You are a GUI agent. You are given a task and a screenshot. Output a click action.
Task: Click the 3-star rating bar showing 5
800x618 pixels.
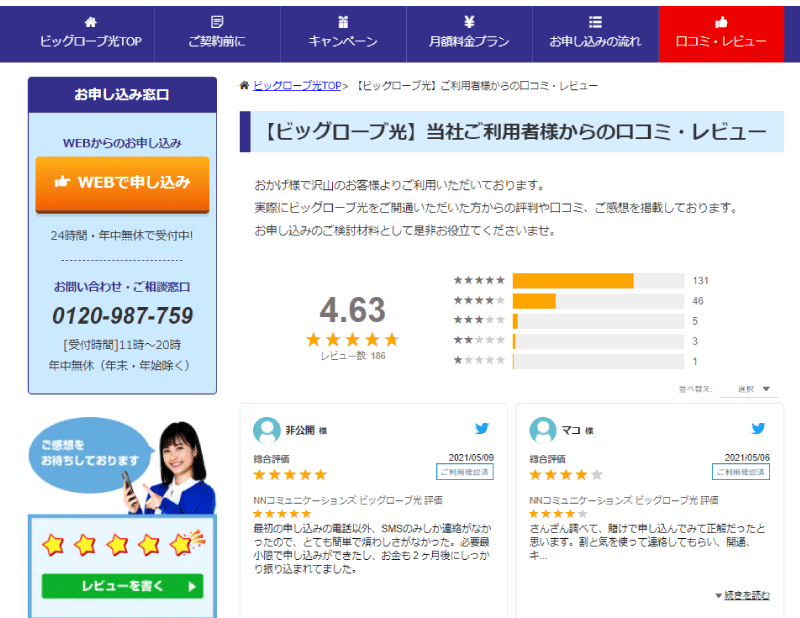(598, 321)
